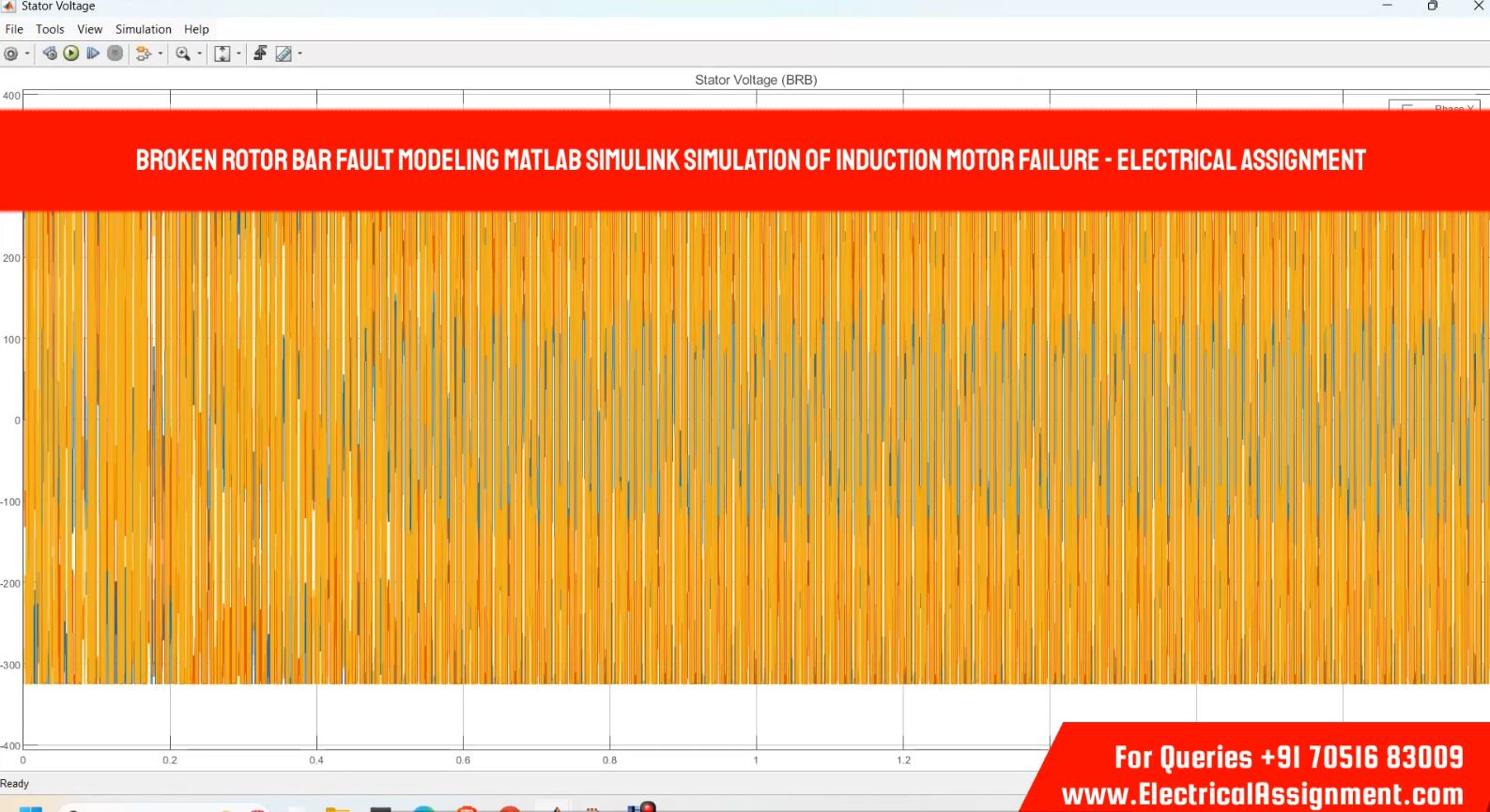
Task: Expand the dropdown arrow beside the gear
Action: pyautogui.click(x=27, y=54)
